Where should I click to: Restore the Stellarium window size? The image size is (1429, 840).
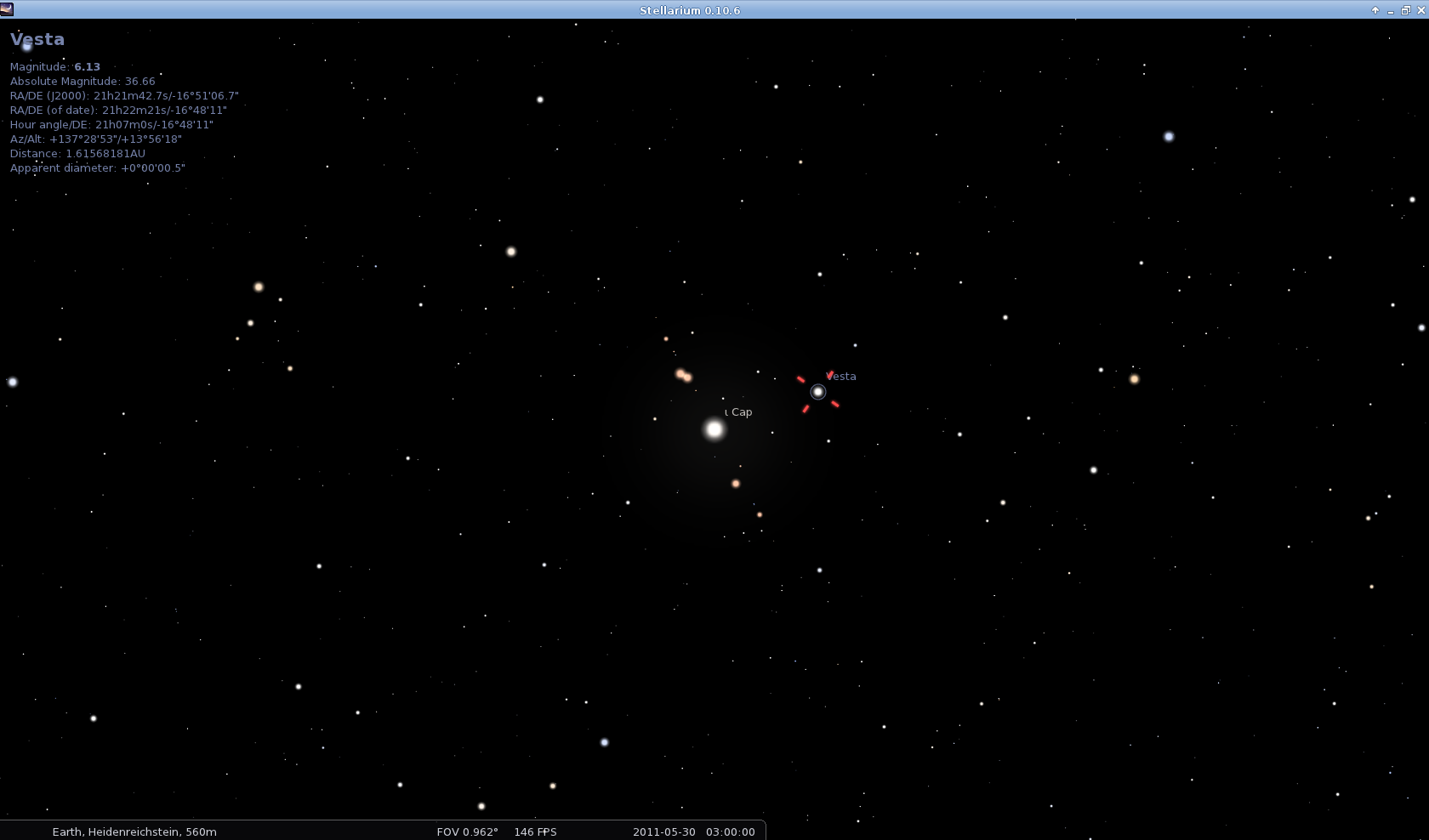click(1406, 10)
